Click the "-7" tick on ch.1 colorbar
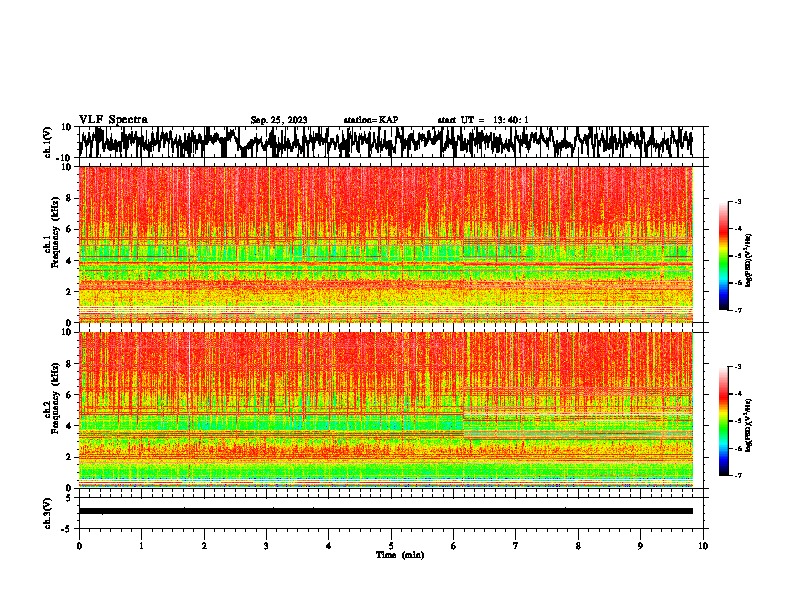The height and width of the screenshot is (612, 792). [737, 310]
